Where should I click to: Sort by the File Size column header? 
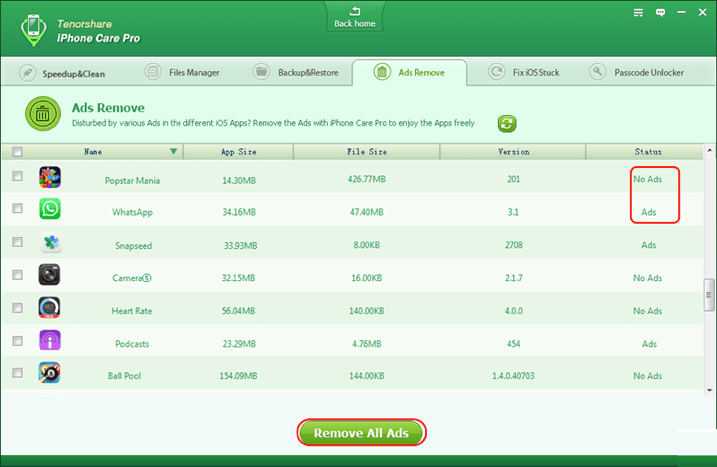click(367, 152)
